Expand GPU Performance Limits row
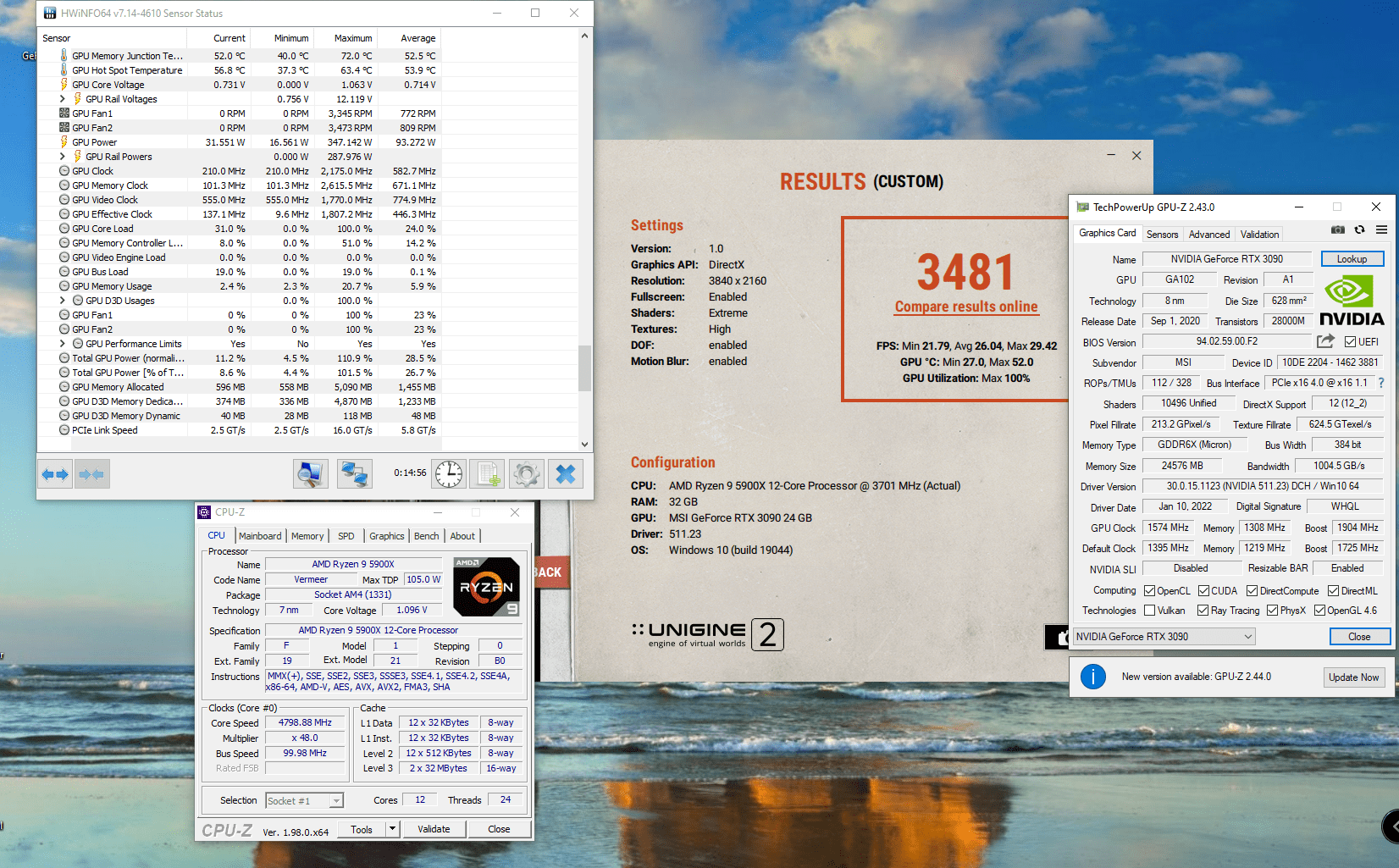Screen dimensions: 1399x868 tap(63, 344)
